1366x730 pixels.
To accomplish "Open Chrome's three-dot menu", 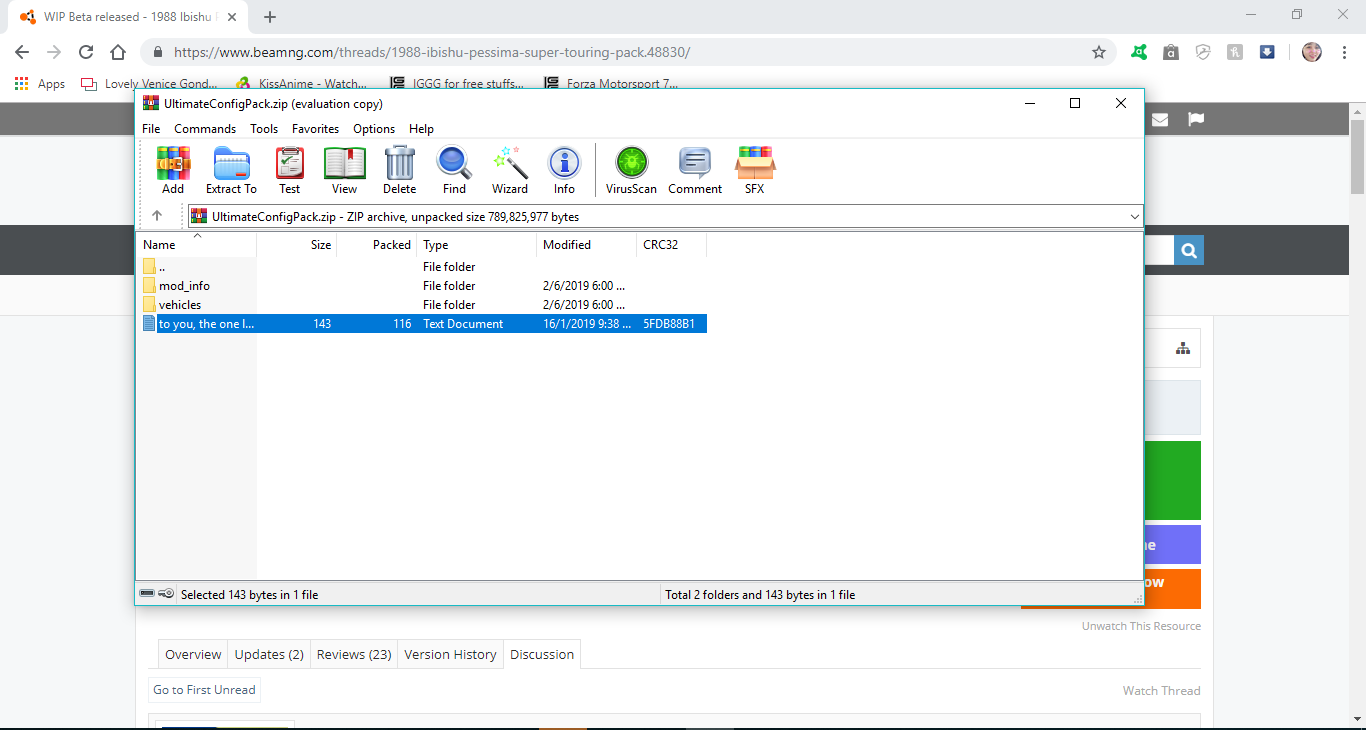I will point(1344,52).
